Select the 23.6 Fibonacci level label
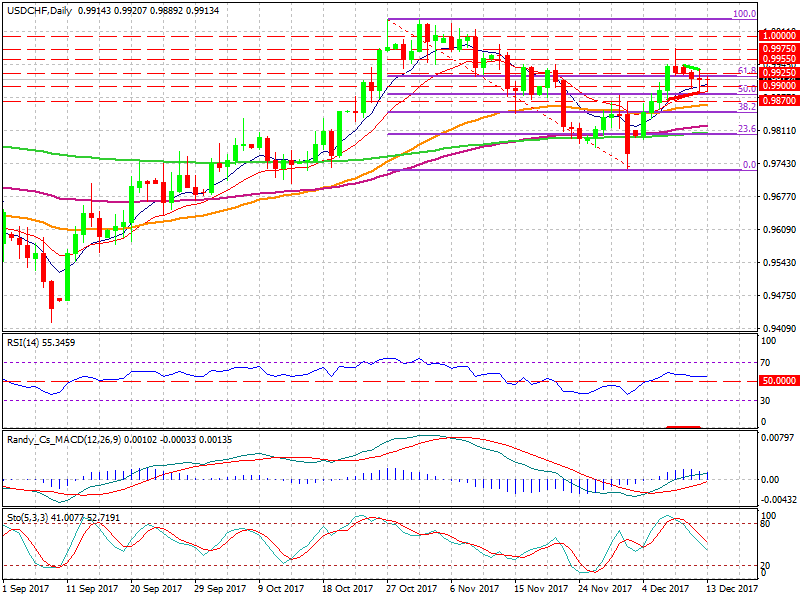 (745, 129)
